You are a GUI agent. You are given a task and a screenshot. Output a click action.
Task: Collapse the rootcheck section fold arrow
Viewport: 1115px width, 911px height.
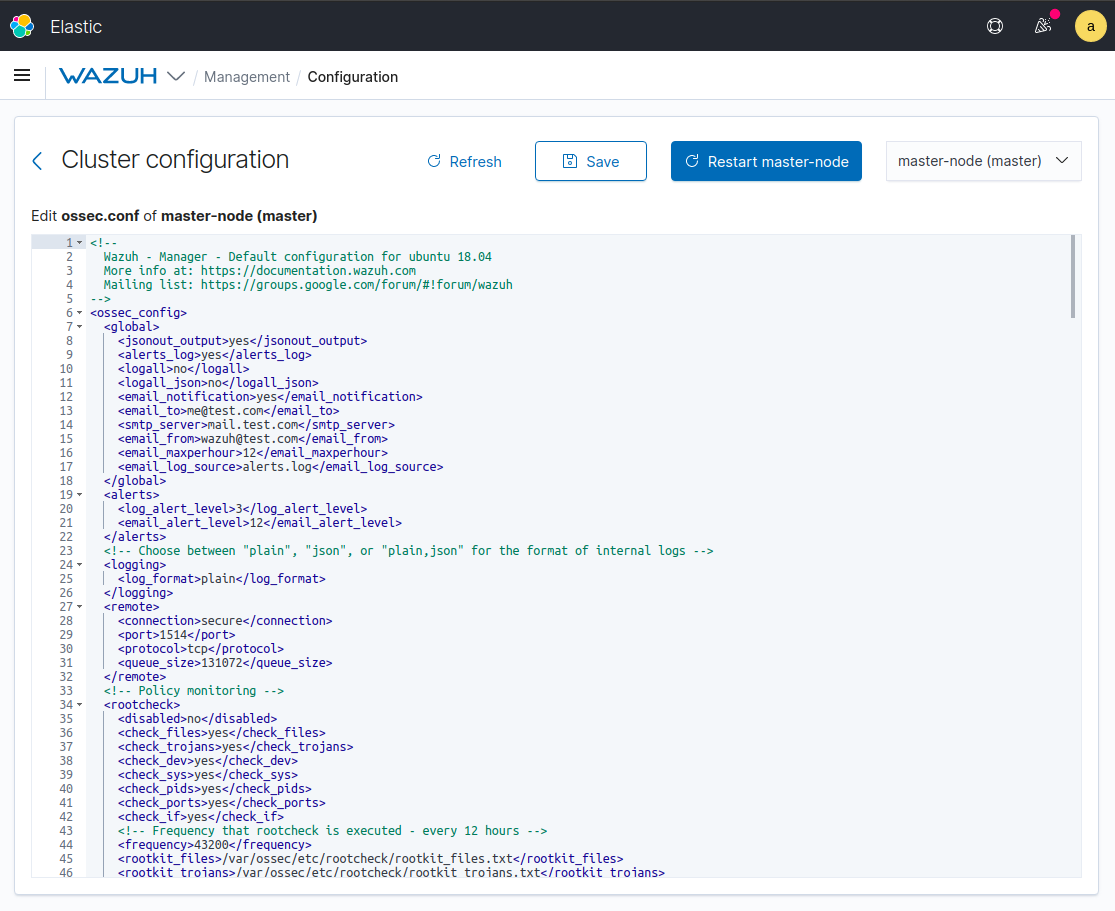click(78, 704)
